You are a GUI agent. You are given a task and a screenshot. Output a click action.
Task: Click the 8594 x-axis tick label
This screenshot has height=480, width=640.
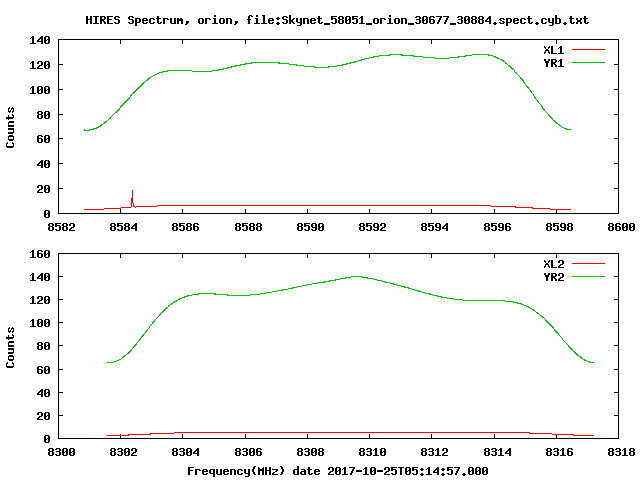[434, 227]
